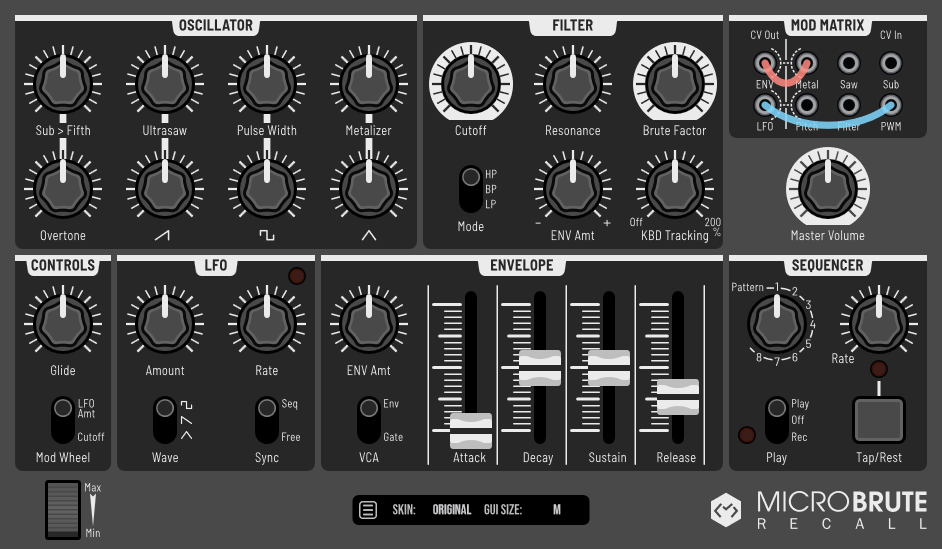942x549 pixels.
Task: Open the GUI size selector showing M
Action: [557, 510]
